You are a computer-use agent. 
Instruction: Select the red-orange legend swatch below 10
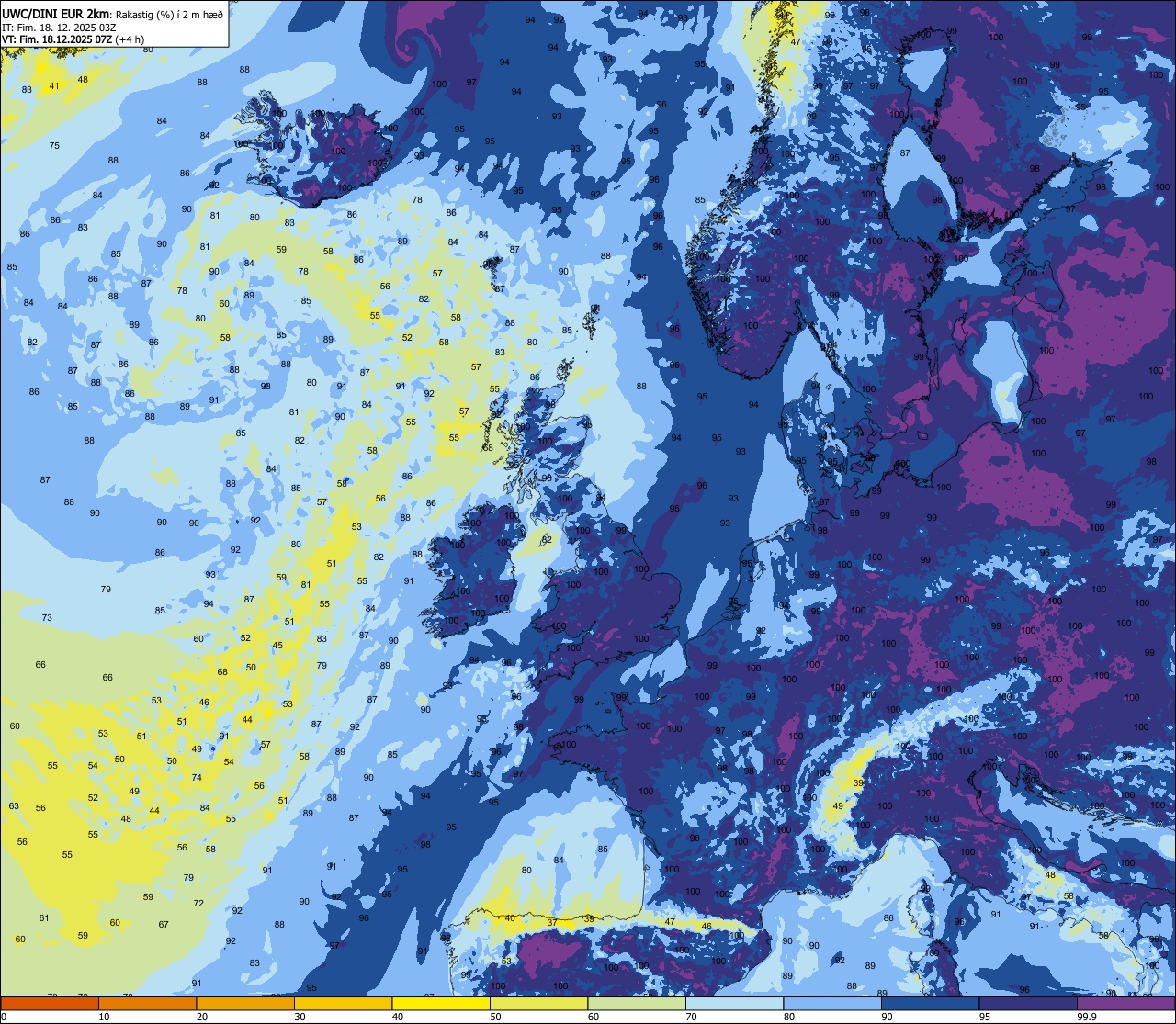click(x=50, y=1003)
